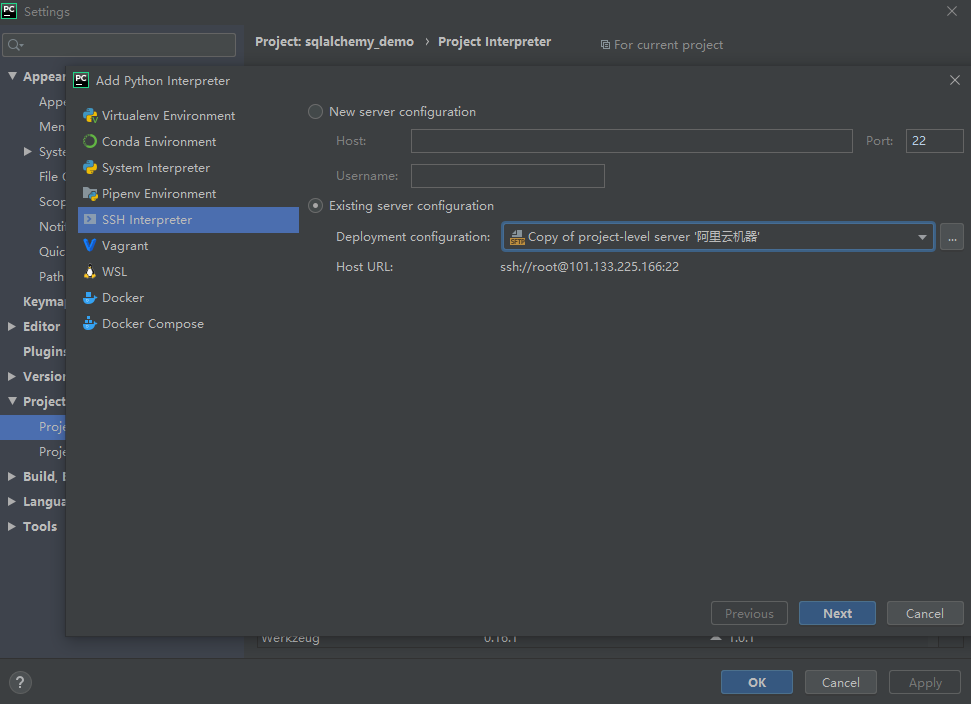Click the Port field showing 22
Screen dimensions: 971x704
[x=934, y=141]
